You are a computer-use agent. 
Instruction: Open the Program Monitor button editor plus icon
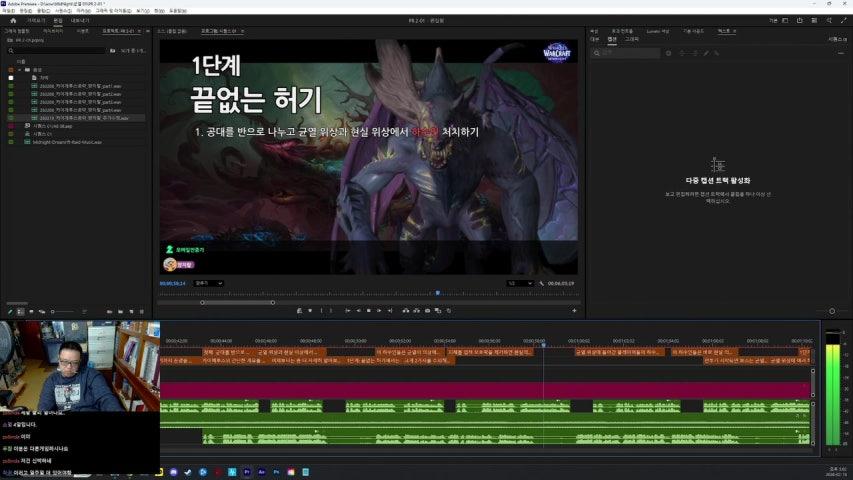(574, 311)
